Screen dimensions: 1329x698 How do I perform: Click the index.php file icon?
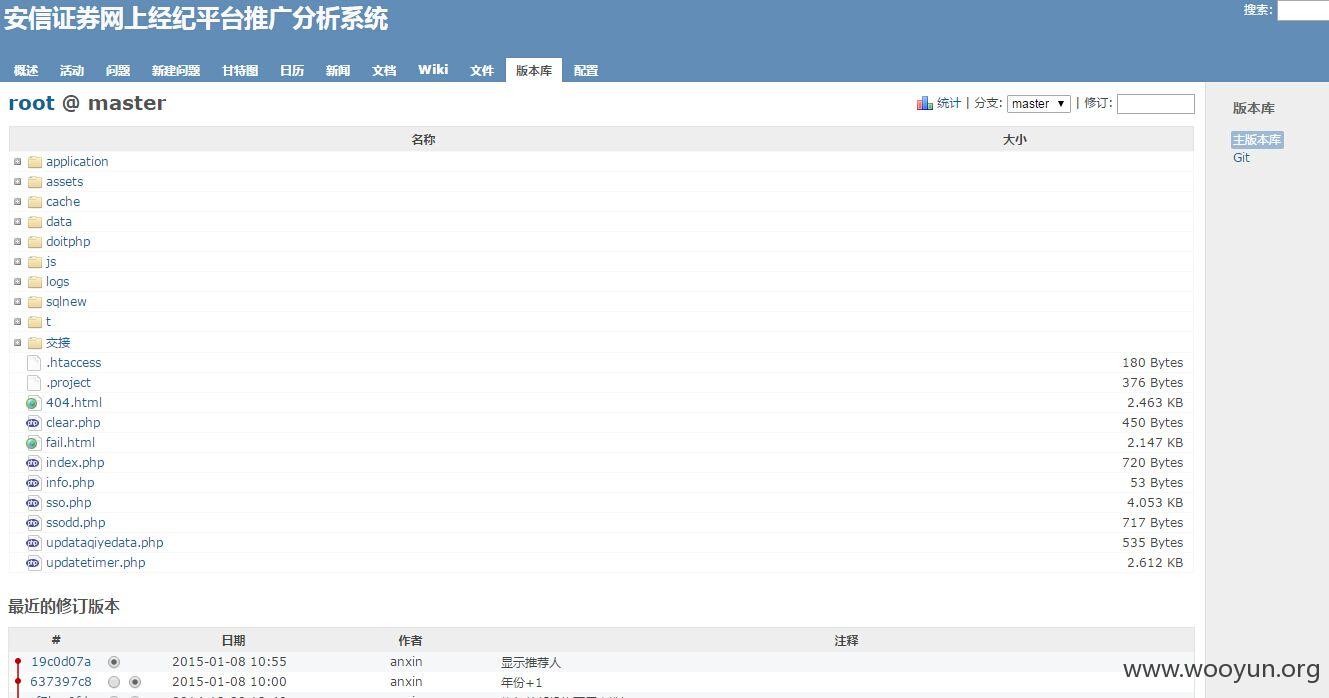point(33,463)
